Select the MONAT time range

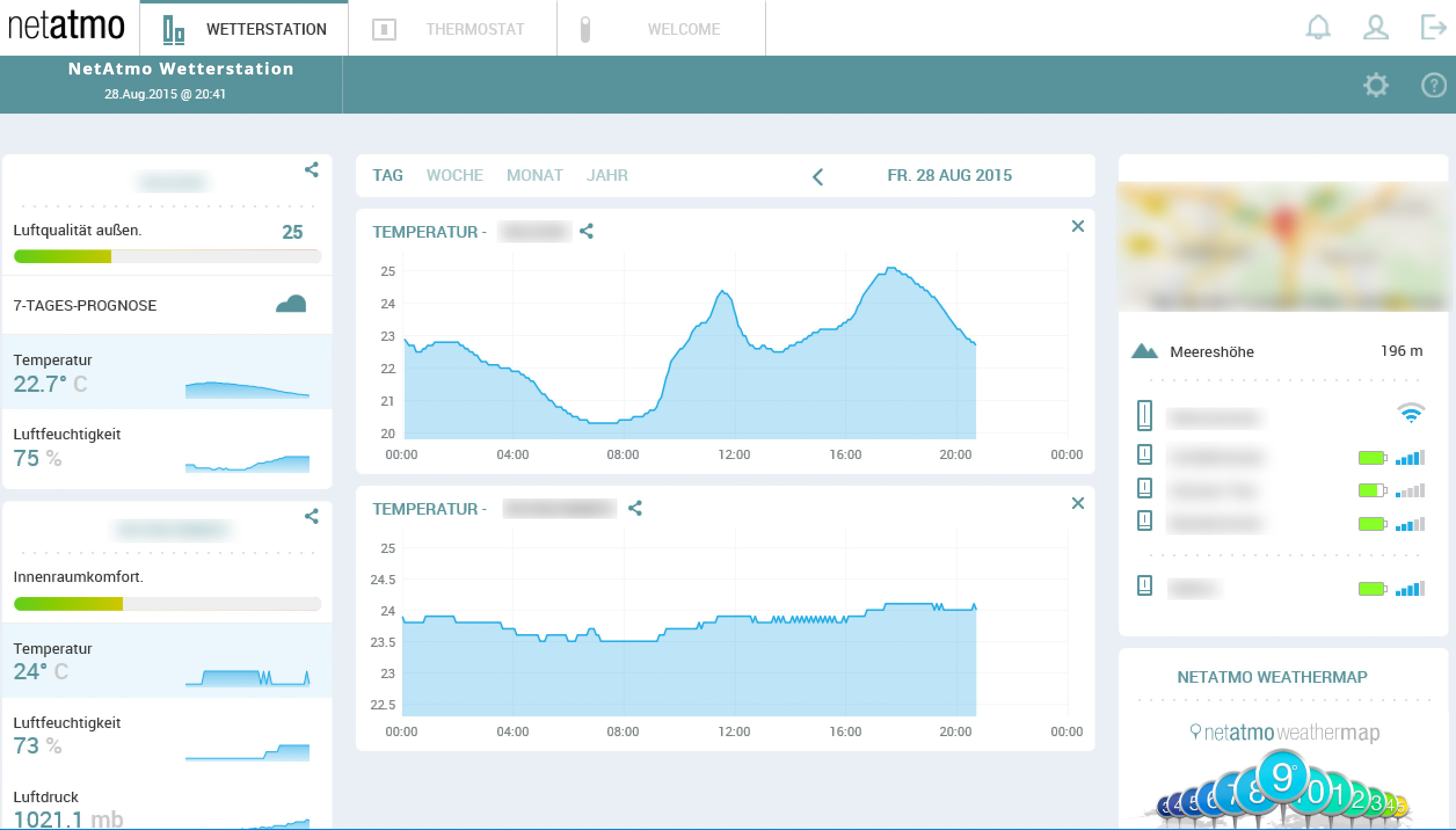pyautogui.click(x=534, y=175)
